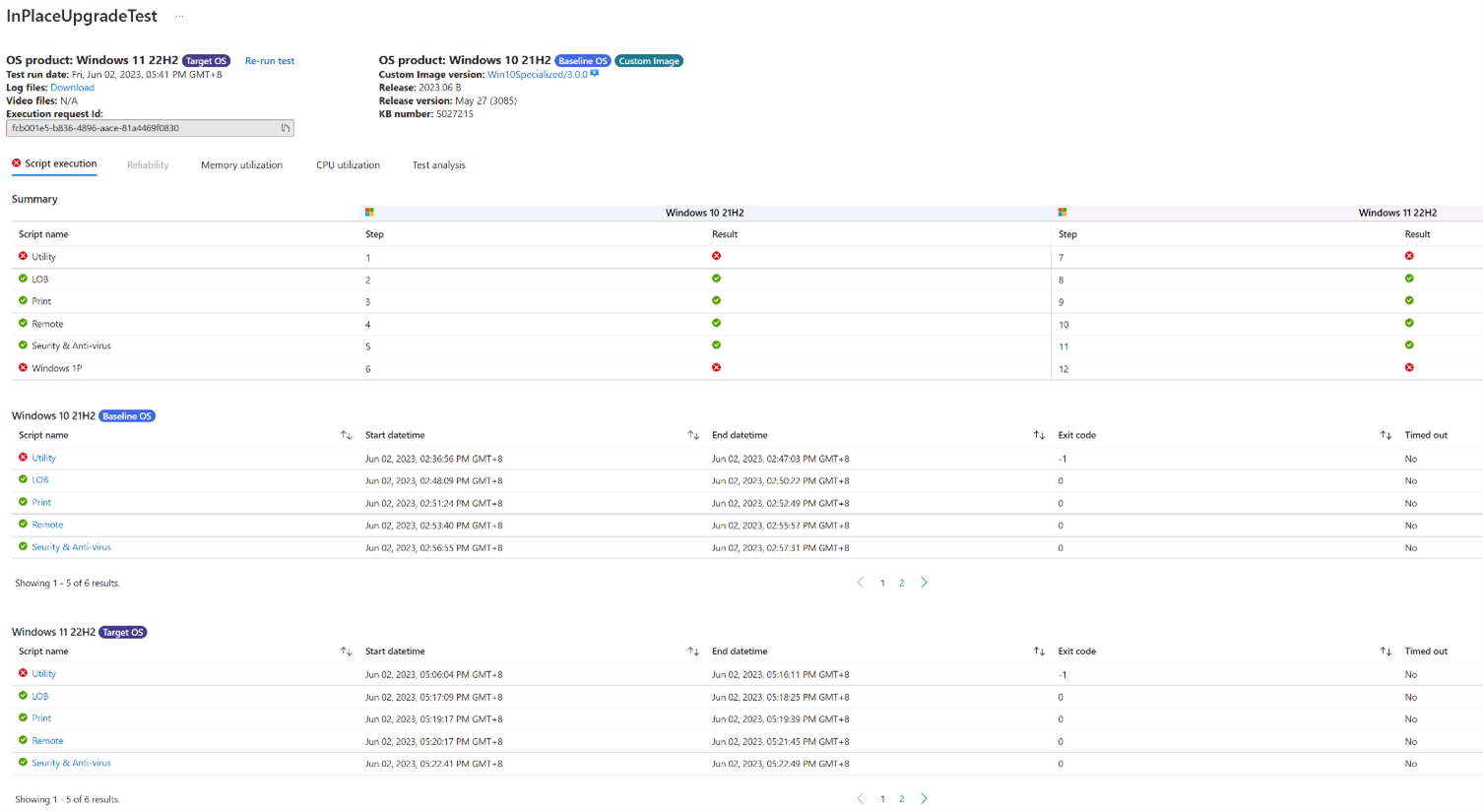The height and width of the screenshot is (812, 1483).
Task: Click the Windows logo beside Windows 10 21H2 header
Action: coord(369,213)
